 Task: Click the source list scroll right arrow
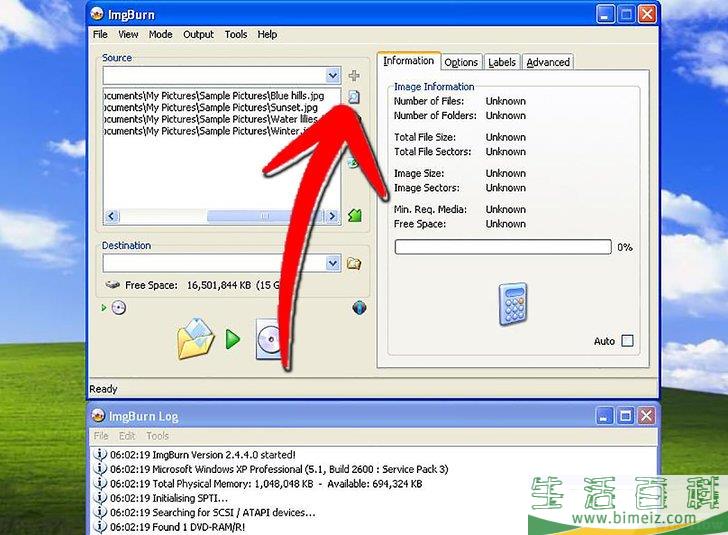coord(332,216)
